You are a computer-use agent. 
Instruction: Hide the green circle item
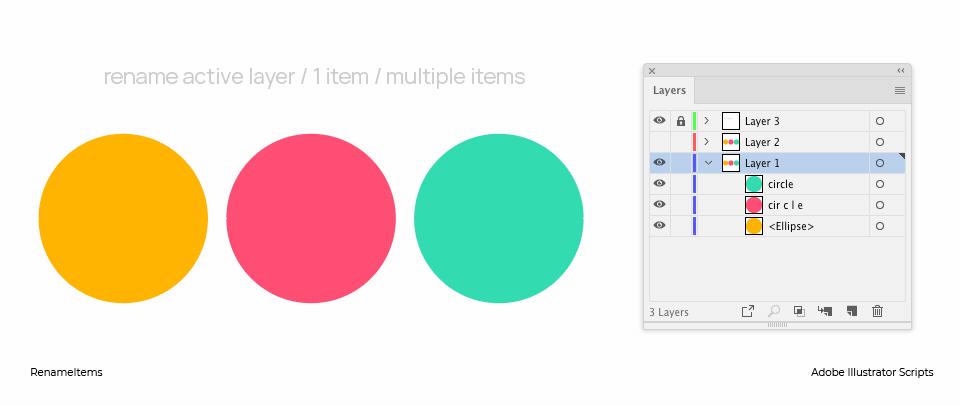[x=659, y=184]
